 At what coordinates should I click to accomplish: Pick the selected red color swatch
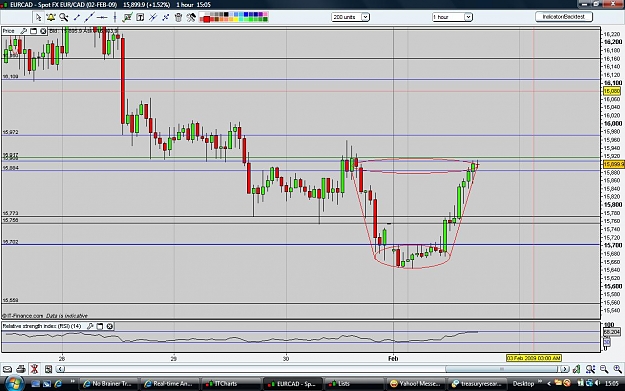point(206,19)
